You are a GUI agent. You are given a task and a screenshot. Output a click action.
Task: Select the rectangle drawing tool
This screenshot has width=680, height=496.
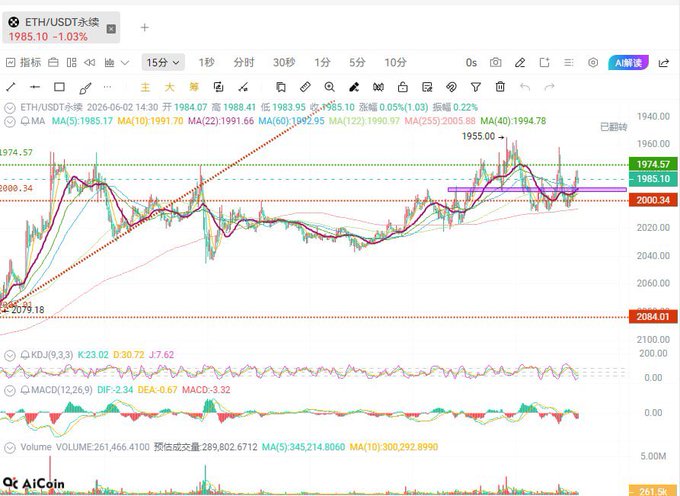(59, 87)
